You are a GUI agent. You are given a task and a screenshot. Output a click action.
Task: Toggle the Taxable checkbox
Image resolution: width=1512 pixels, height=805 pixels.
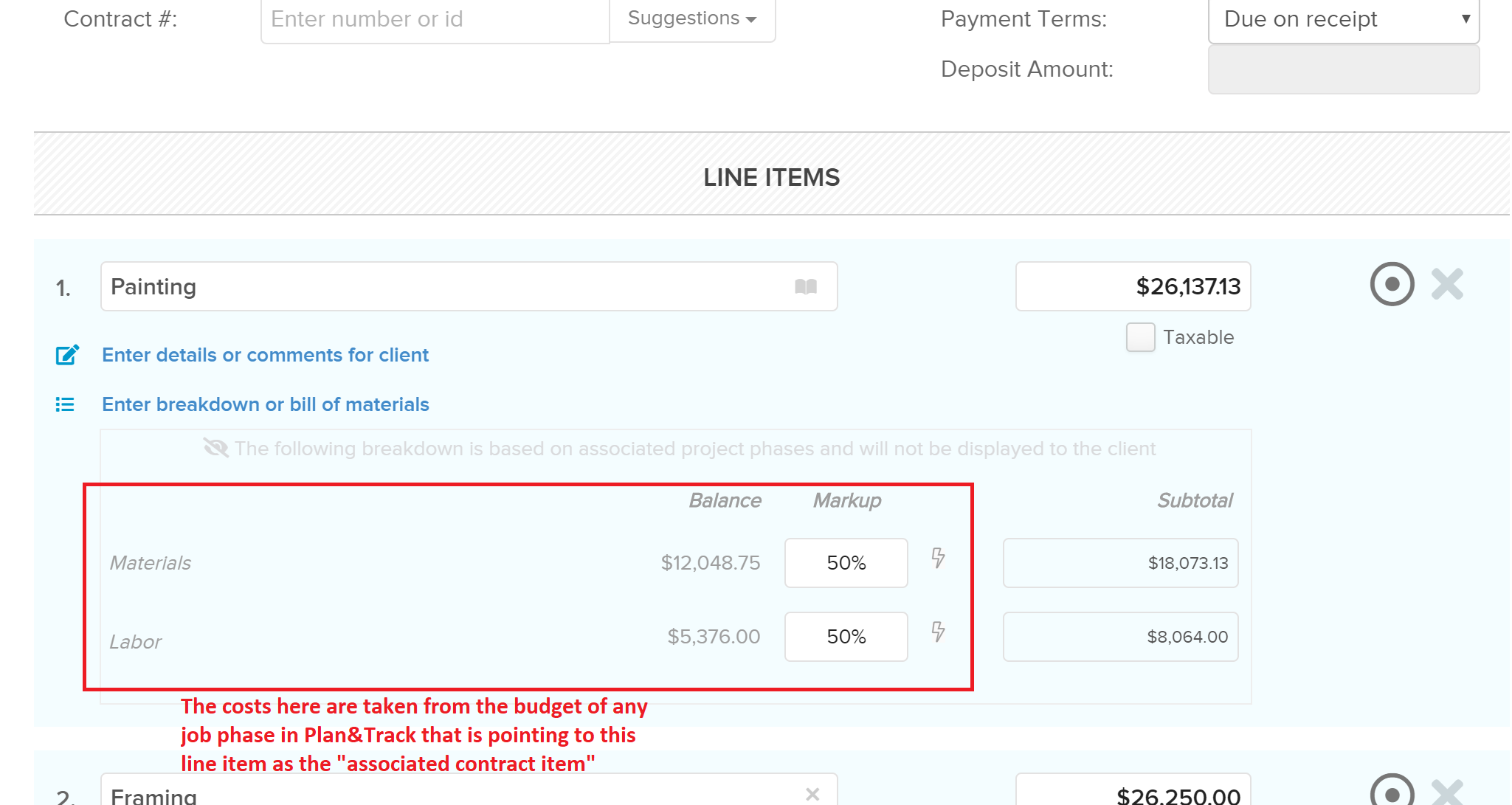point(1140,337)
